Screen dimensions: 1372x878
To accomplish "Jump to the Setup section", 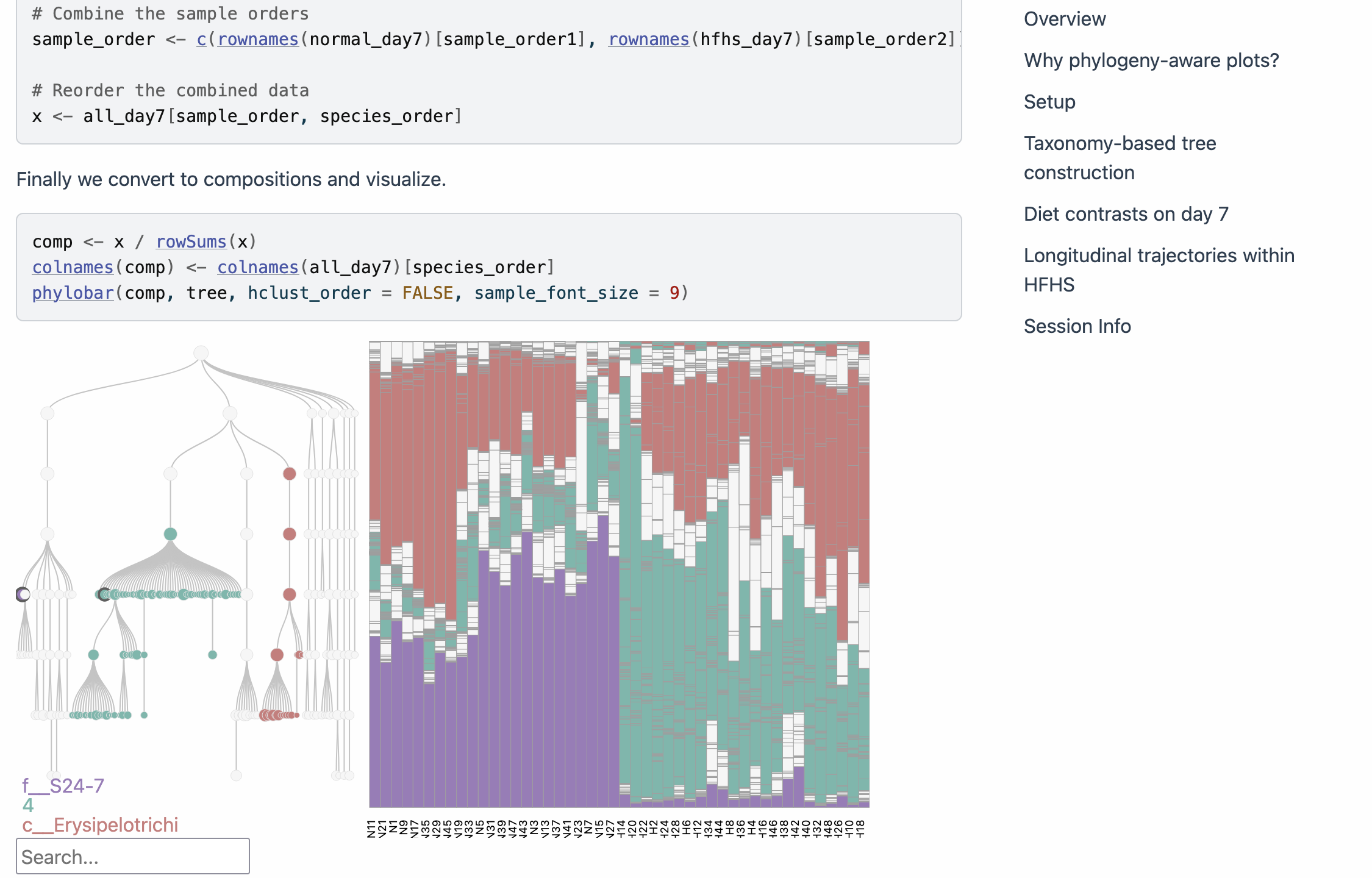I will click(x=1049, y=102).
